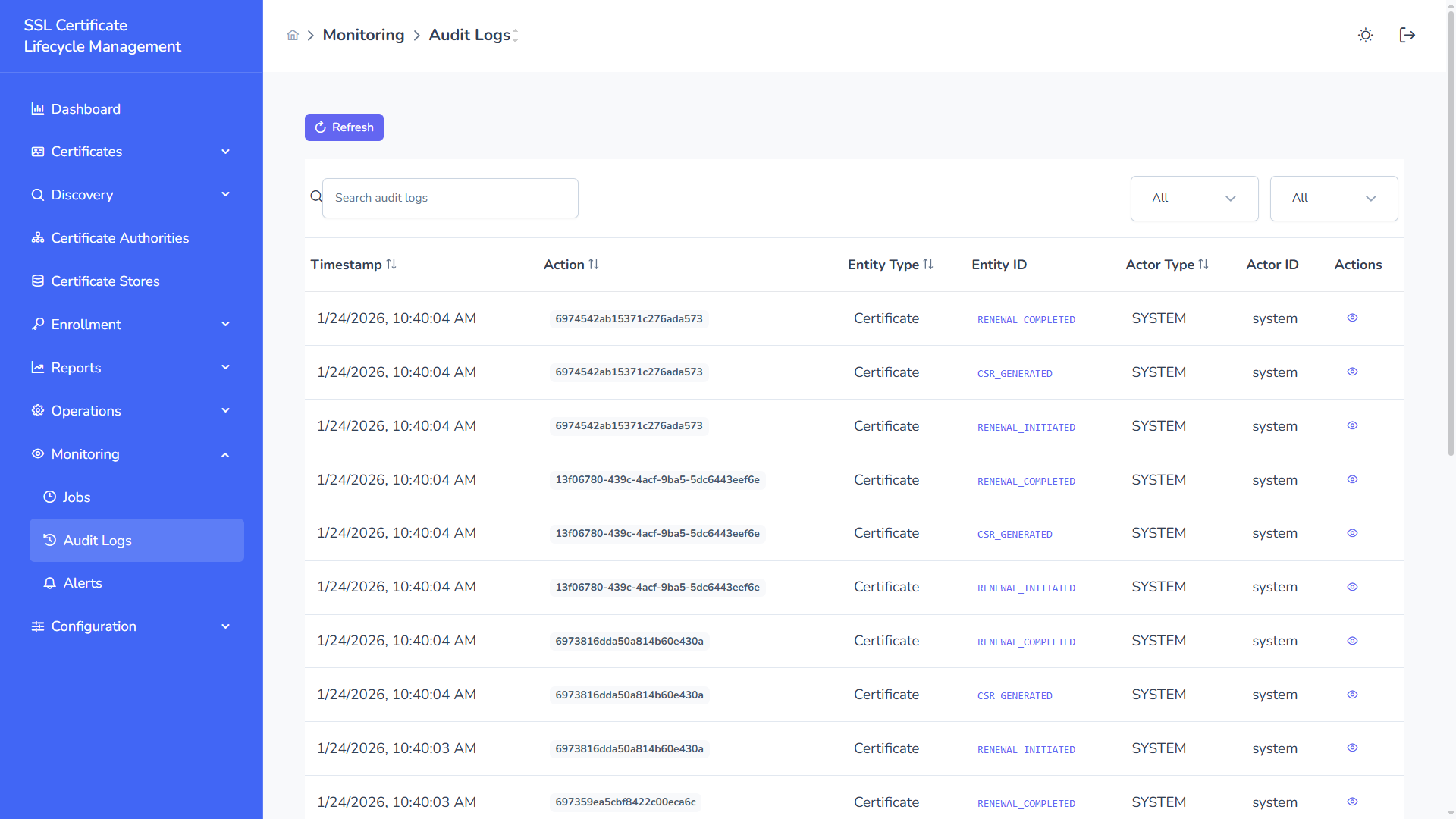This screenshot has height=819, width=1456.
Task: Click the home icon in the breadcrumb
Action: click(292, 35)
